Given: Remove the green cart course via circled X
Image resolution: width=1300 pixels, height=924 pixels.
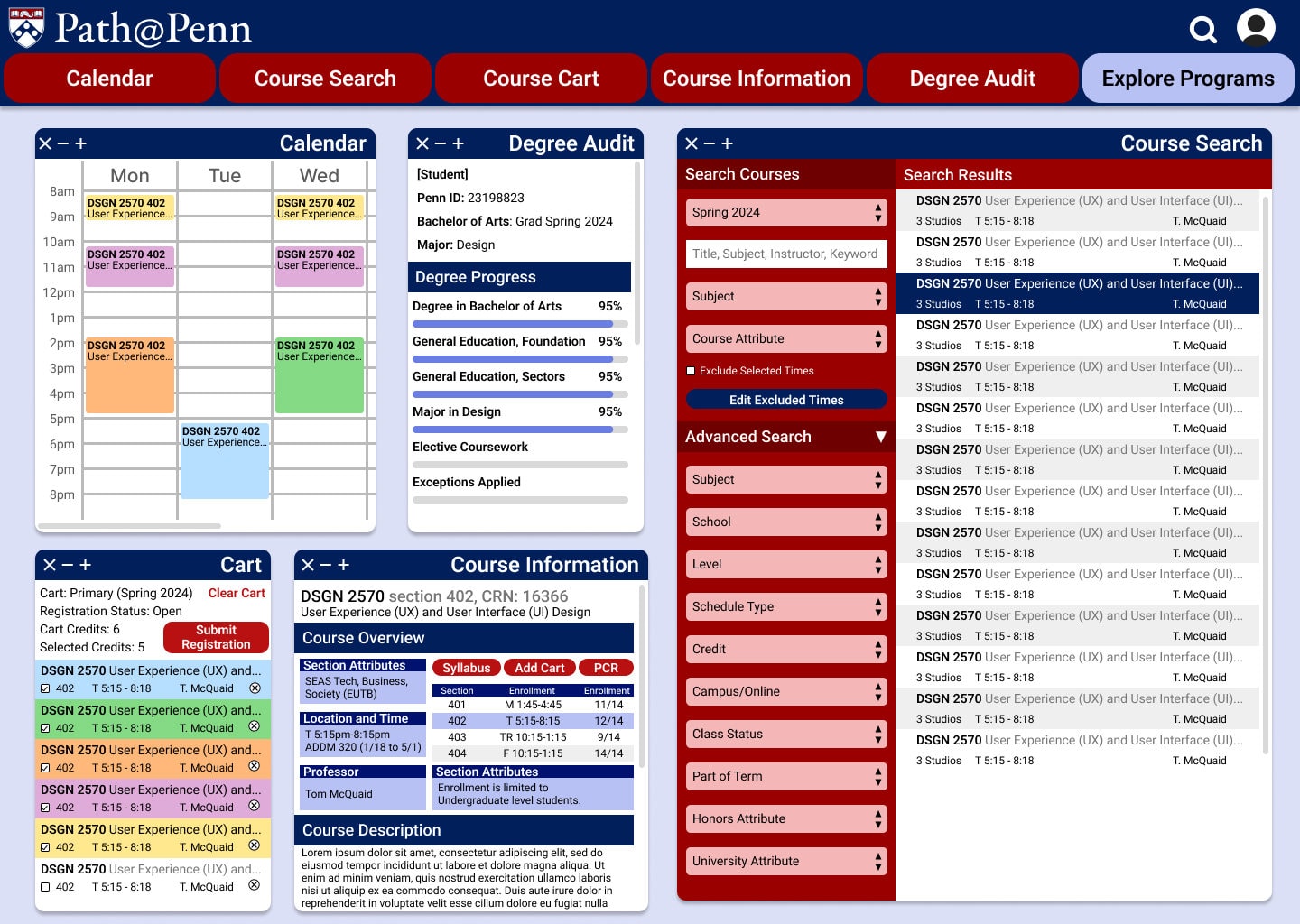Looking at the screenshot, I should pyautogui.click(x=255, y=726).
